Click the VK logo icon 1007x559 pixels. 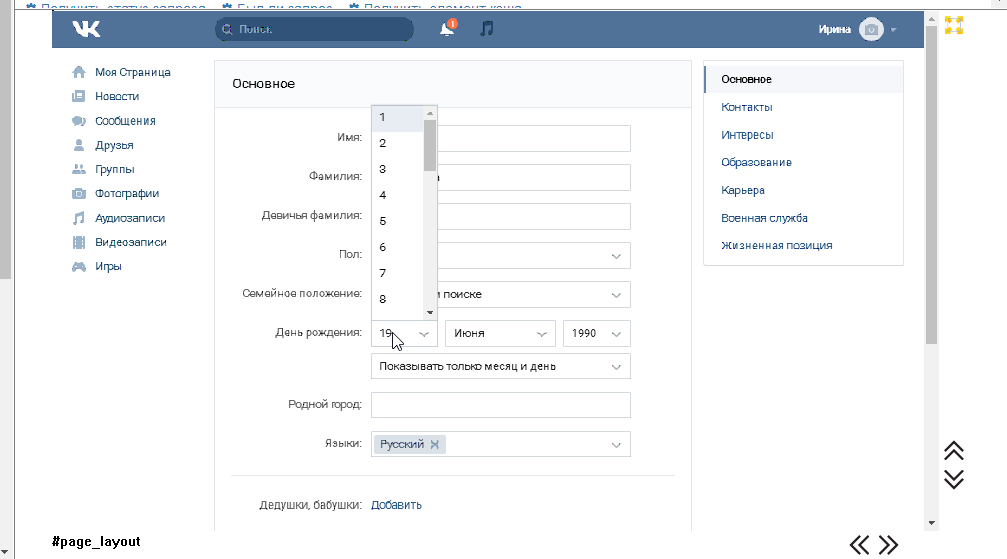(x=87, y=29)
